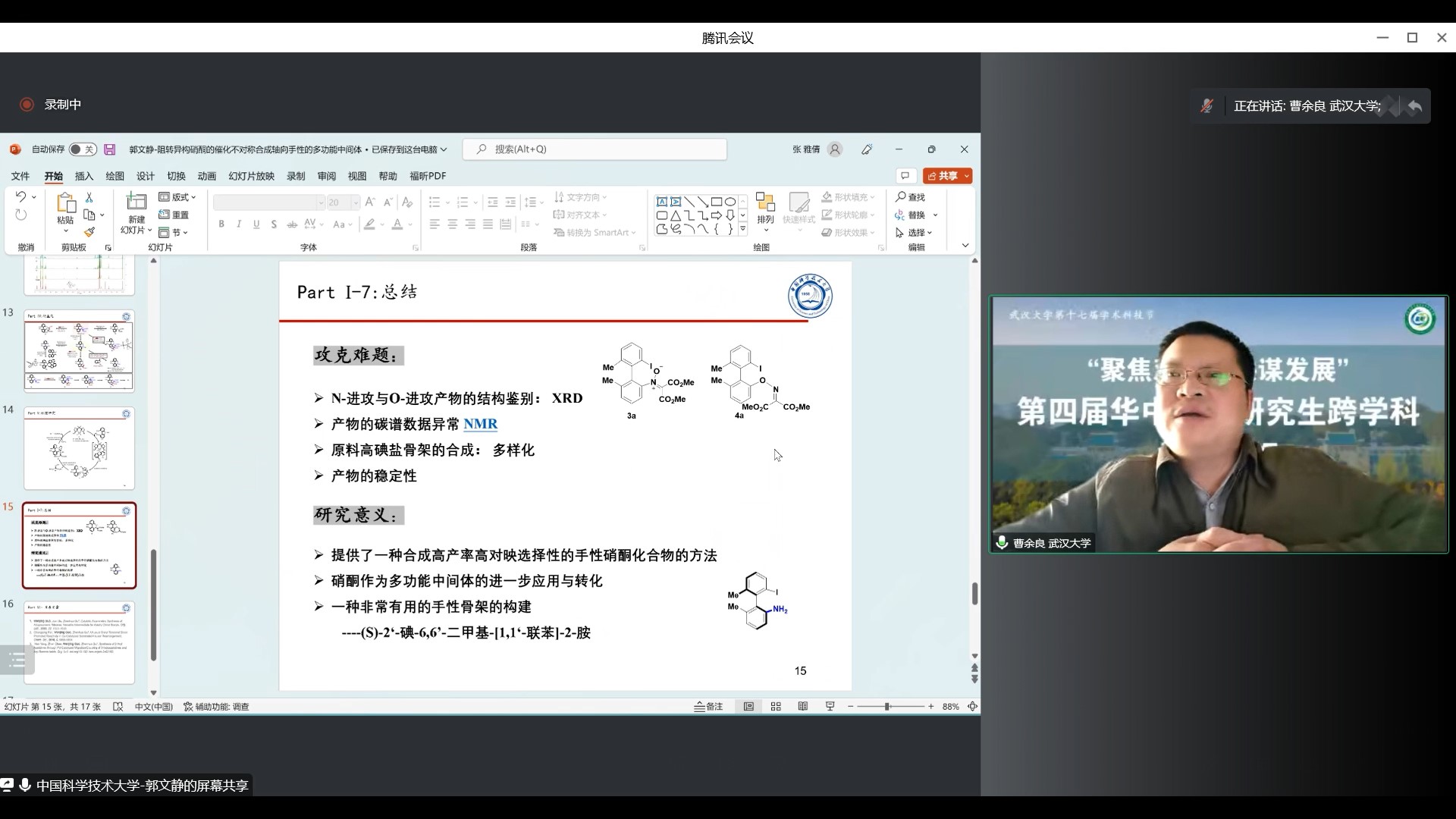Toggle the AutoSave switch
This screenshot has width=1456, height=819.
[82, 149]
